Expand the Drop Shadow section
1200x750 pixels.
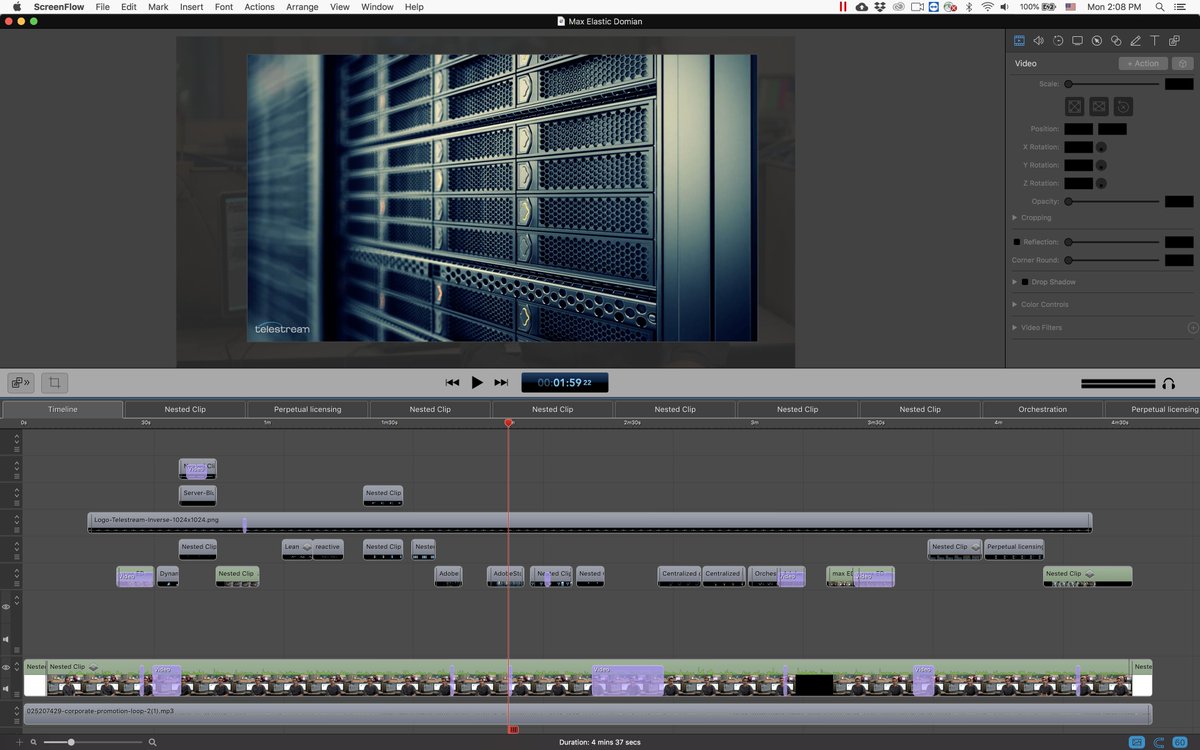1015,282
